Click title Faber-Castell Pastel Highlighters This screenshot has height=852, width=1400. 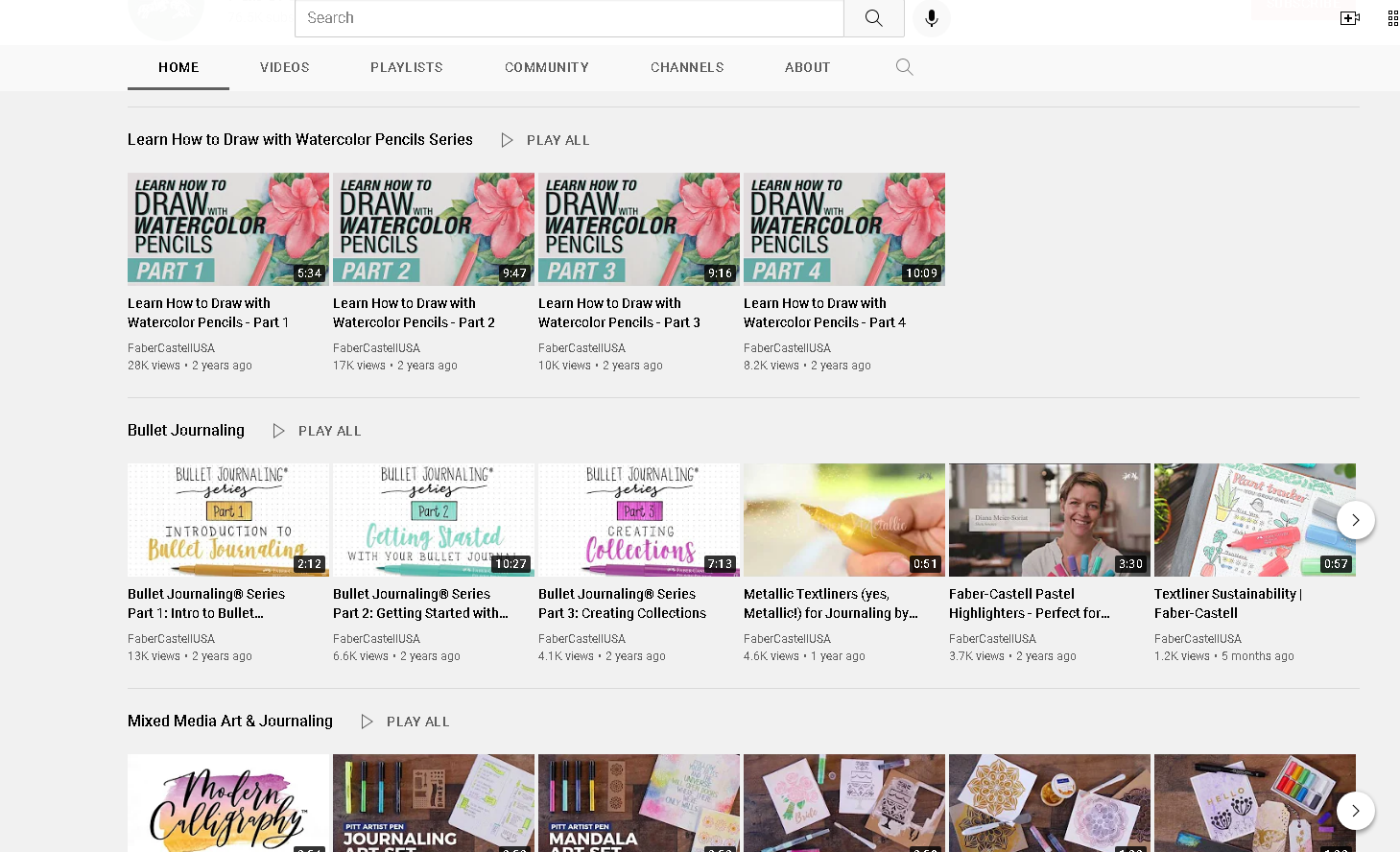click(x=1030, y=603)
